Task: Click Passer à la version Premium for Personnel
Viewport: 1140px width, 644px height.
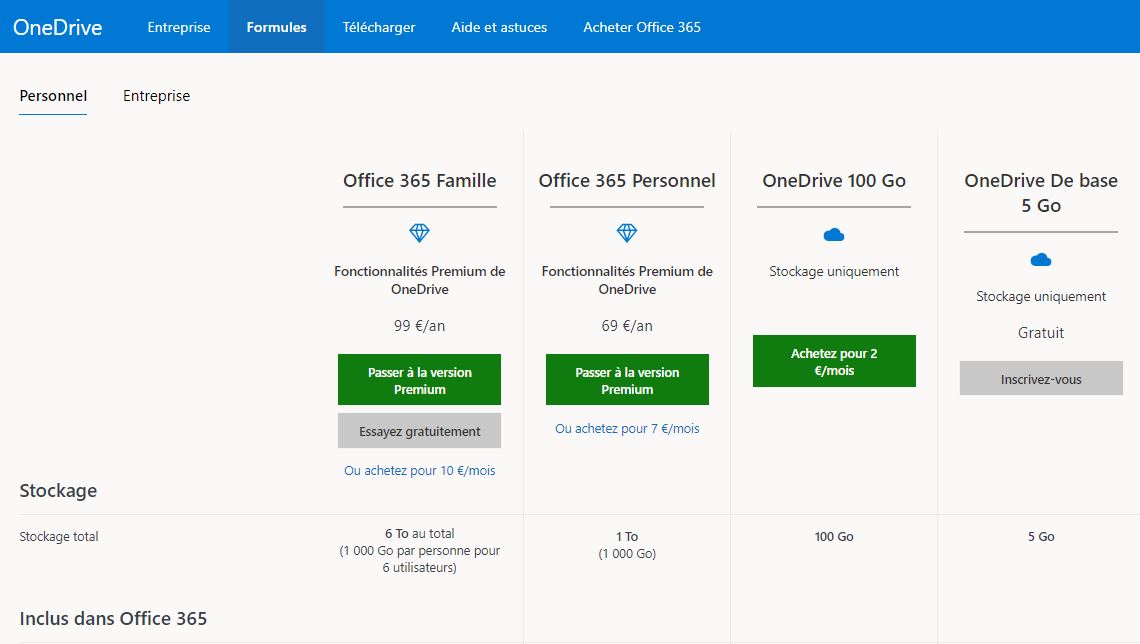Action: (x=627, y=379)
